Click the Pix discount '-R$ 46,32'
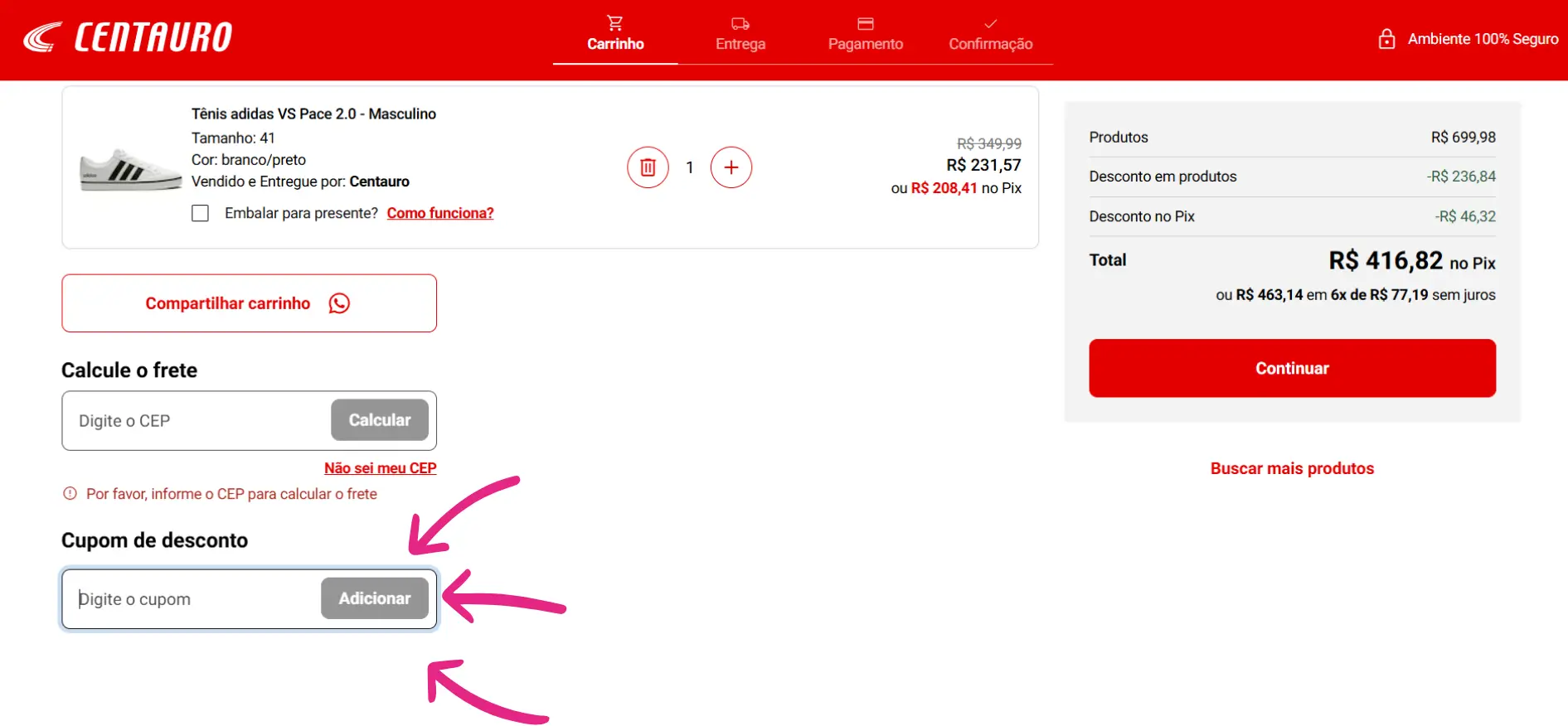Screen dimensions: 1568x726 1465,216
